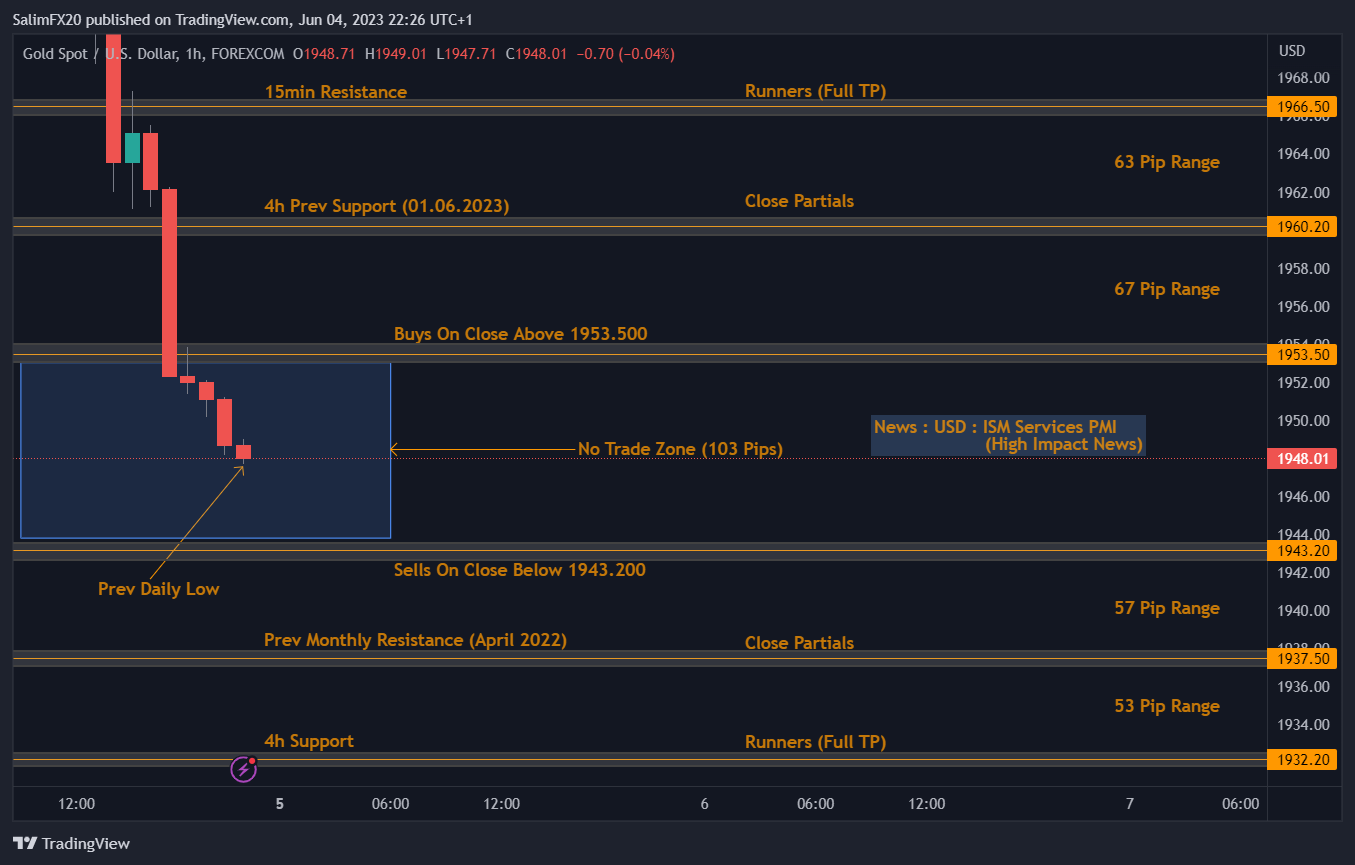1355x865 pixels.
Task: Click the red 1948.01 current price tag
Action: (x=1301, y=457)
